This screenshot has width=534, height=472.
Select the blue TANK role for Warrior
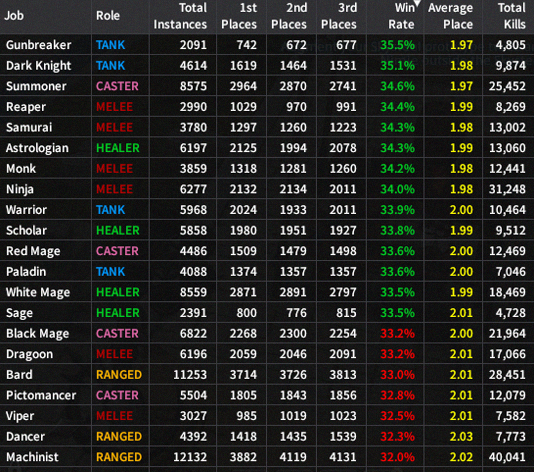tap(110, 210)
